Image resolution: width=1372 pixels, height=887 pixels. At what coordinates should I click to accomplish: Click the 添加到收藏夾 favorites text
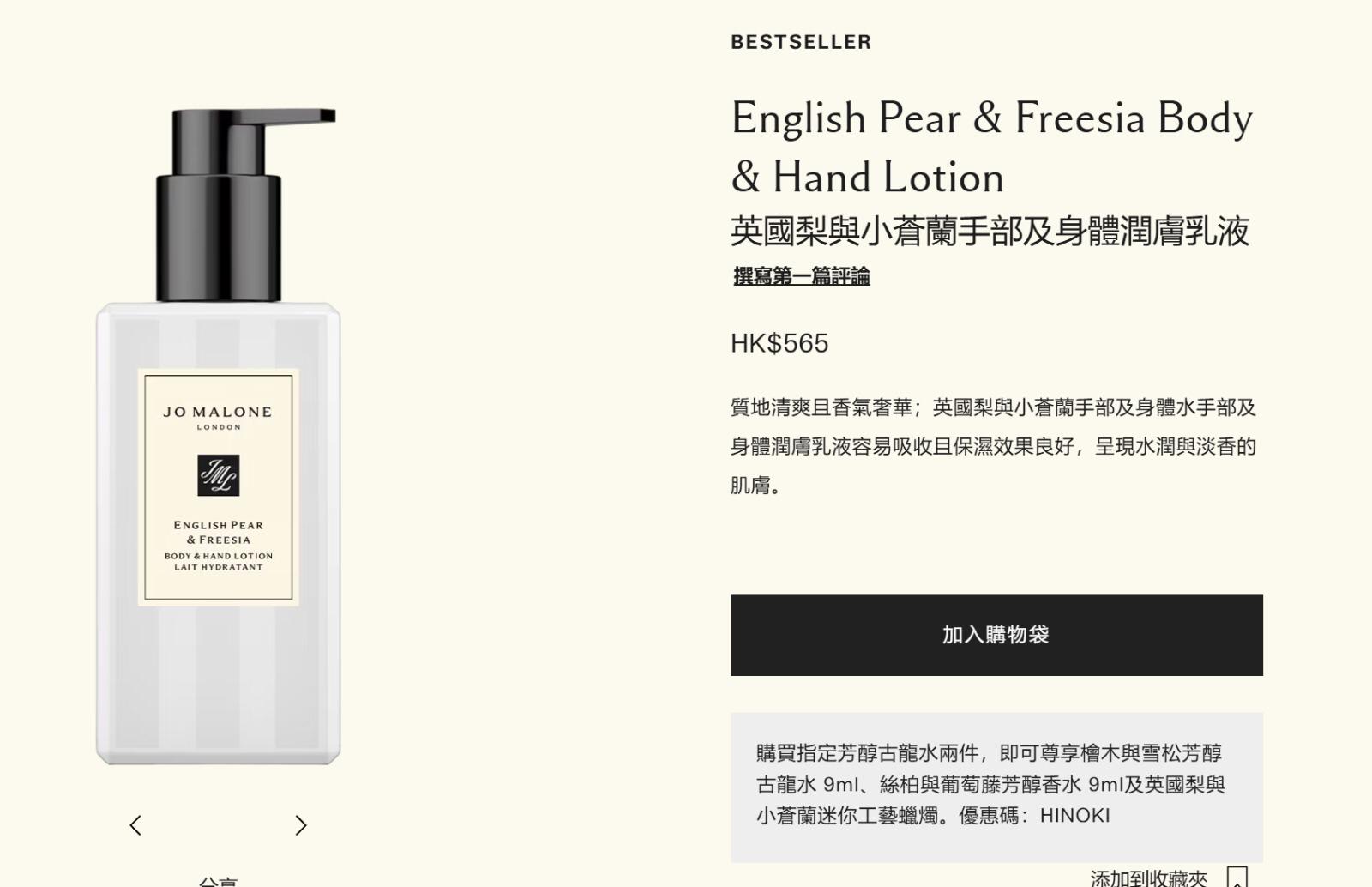pos(1149,878)
